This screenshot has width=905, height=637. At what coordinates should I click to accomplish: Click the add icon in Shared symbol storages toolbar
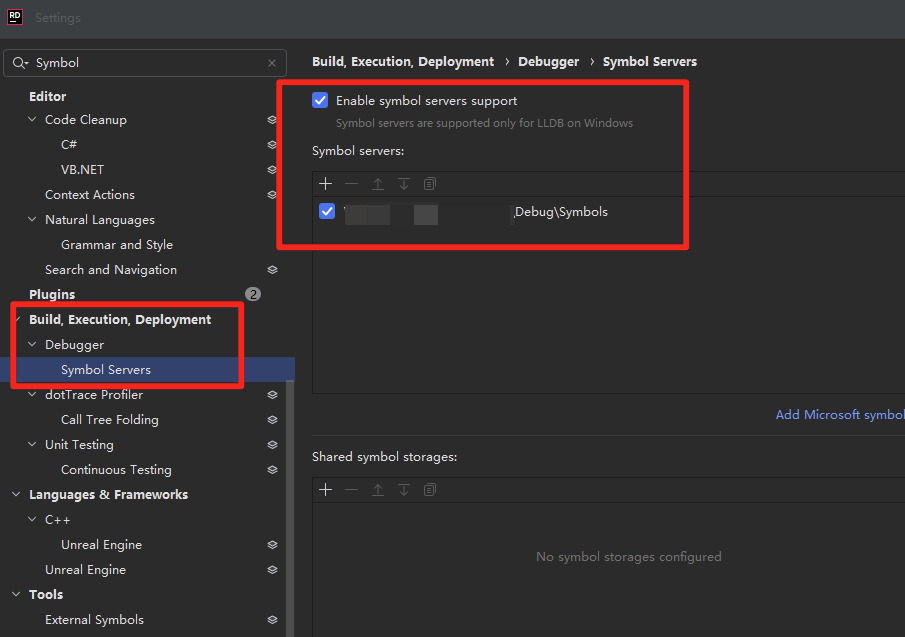(325, 490)
